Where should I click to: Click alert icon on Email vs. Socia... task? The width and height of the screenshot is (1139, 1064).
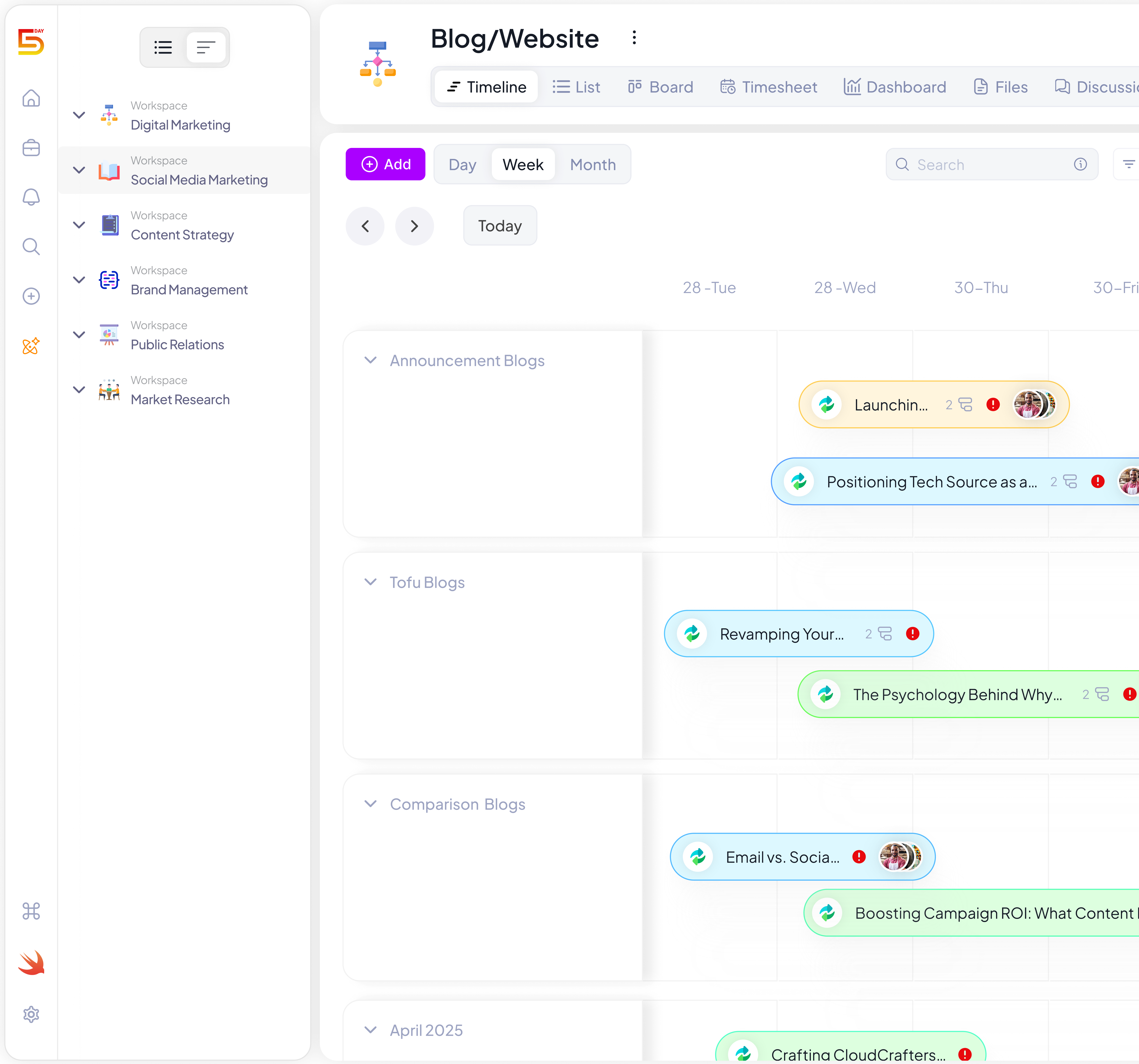pyautogui.click(x=859, y=857)
